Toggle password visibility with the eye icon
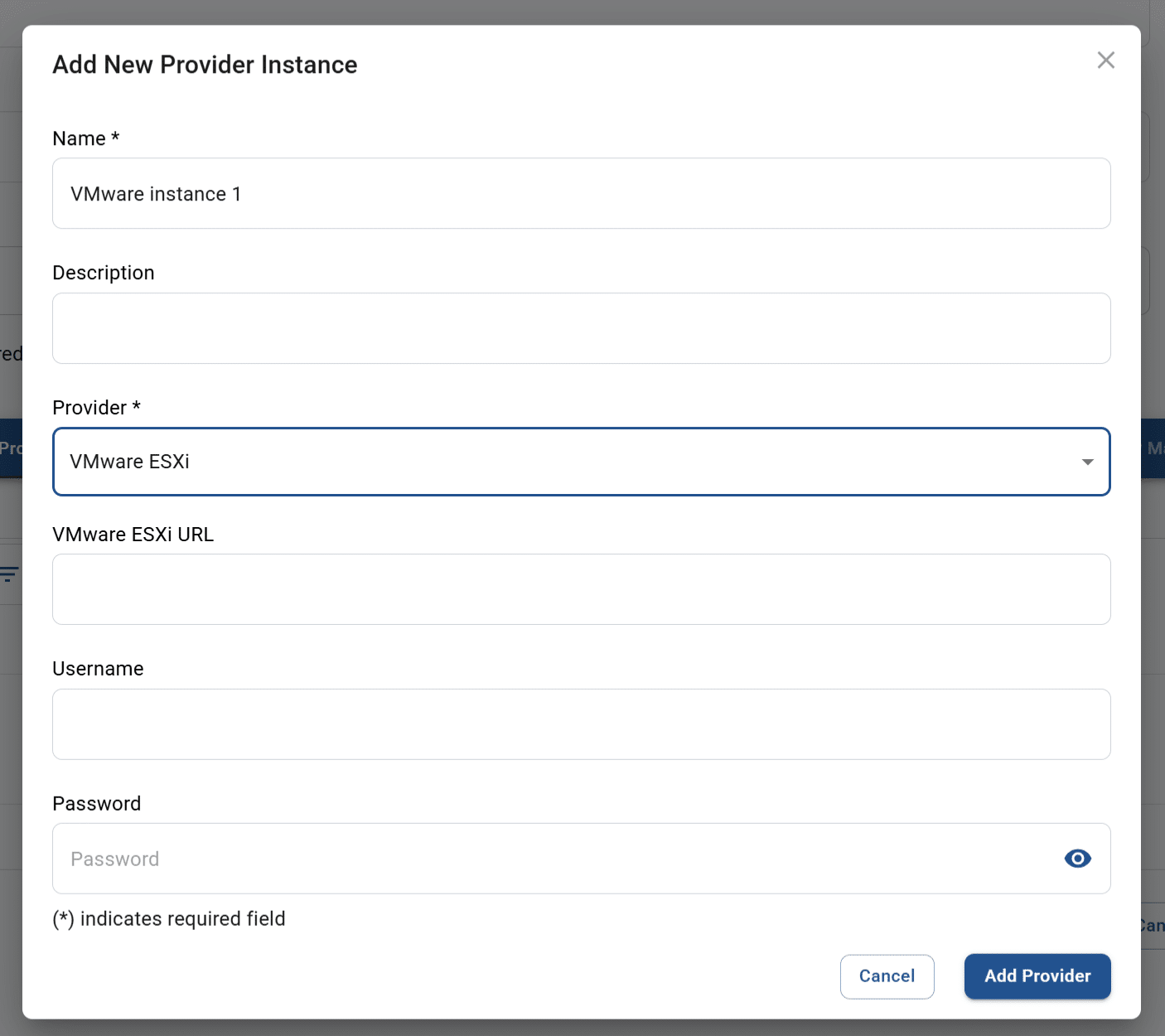 click(1077, 859)
